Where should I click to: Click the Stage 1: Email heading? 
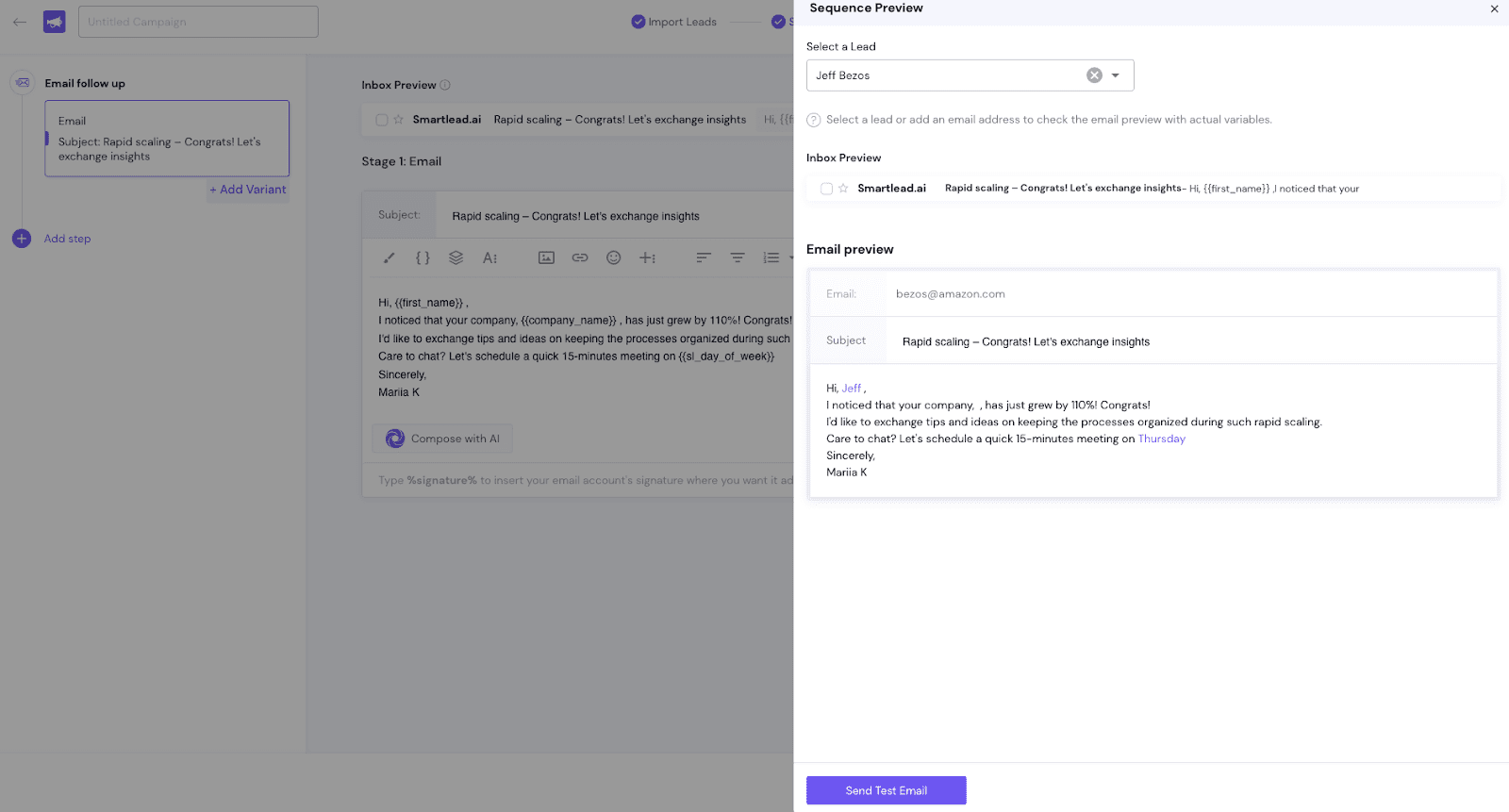point(402,161)
